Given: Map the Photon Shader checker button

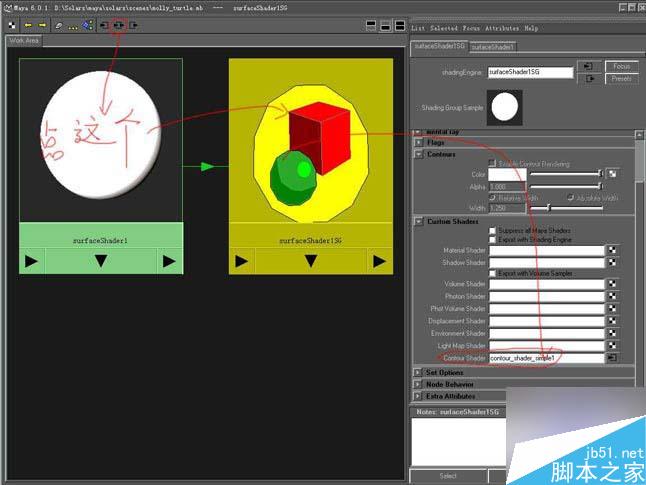Looking at the screenshot, I should tap(613, 296).
